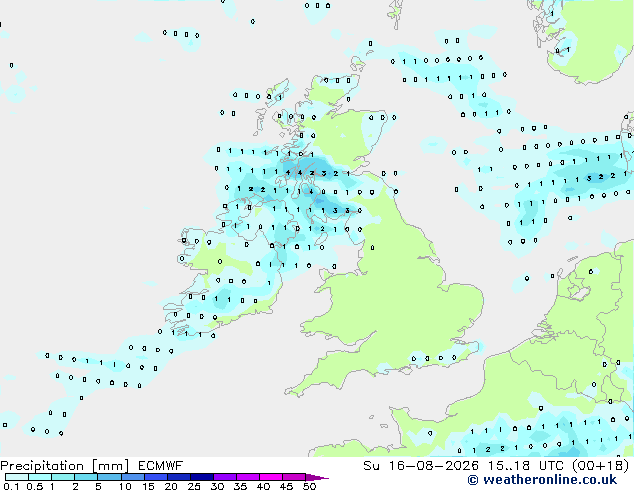Click the '15' legend scale label

pyautogui.click(x=148, y=486)
